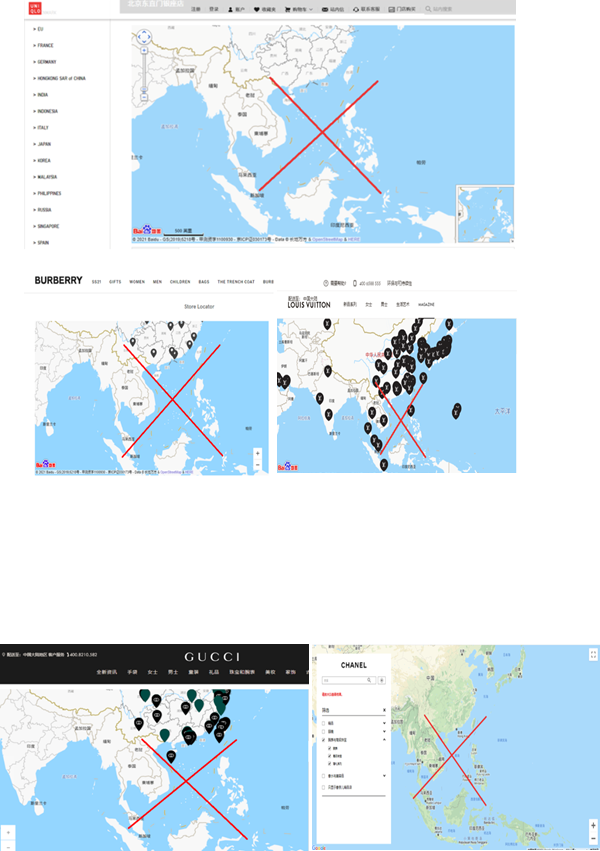Expand the cart dropdown arrow in UNIQLO header
The image size is (600, 851).
[311, 9]
